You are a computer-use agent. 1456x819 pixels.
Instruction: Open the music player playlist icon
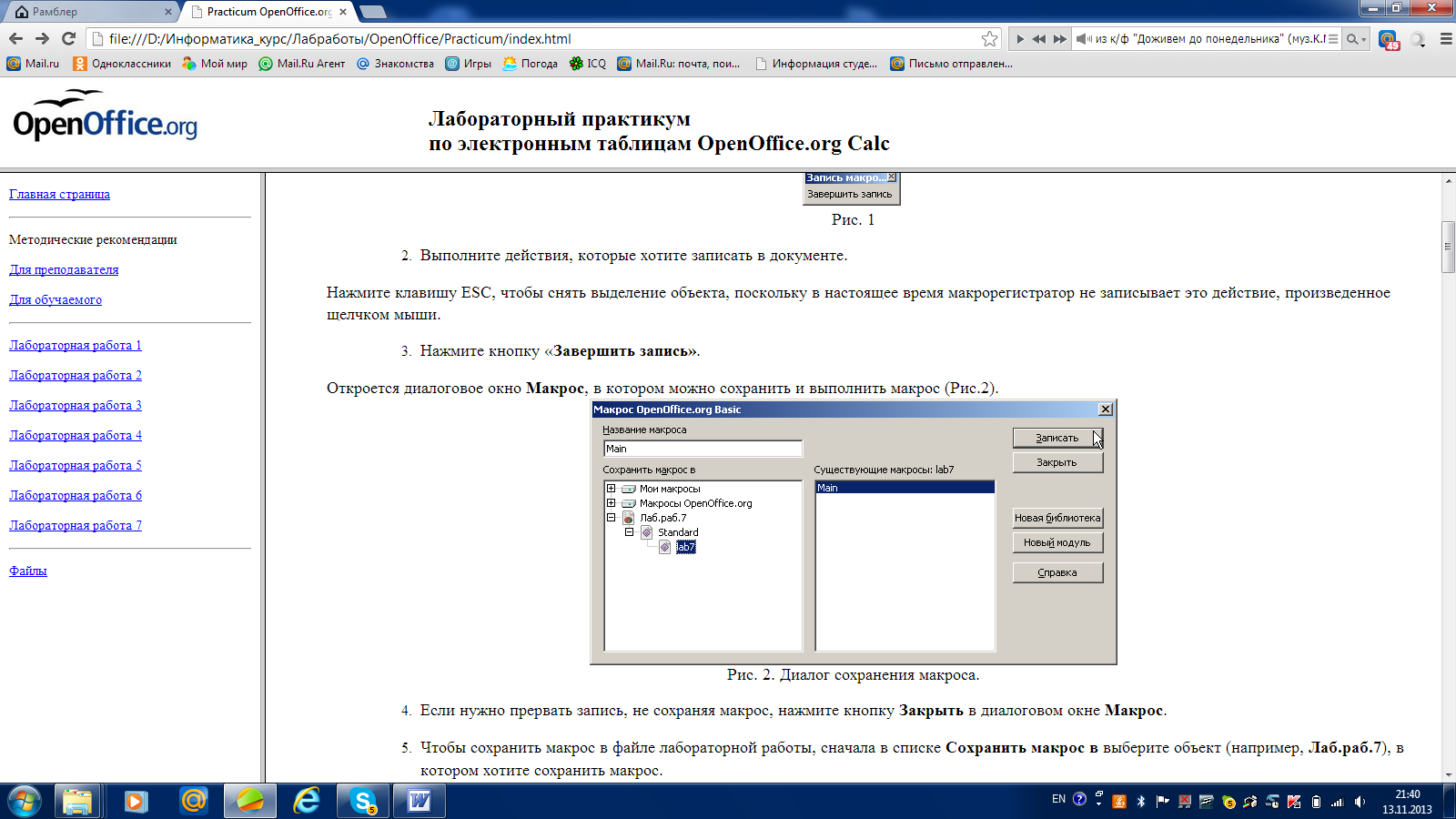point(1333,39)
